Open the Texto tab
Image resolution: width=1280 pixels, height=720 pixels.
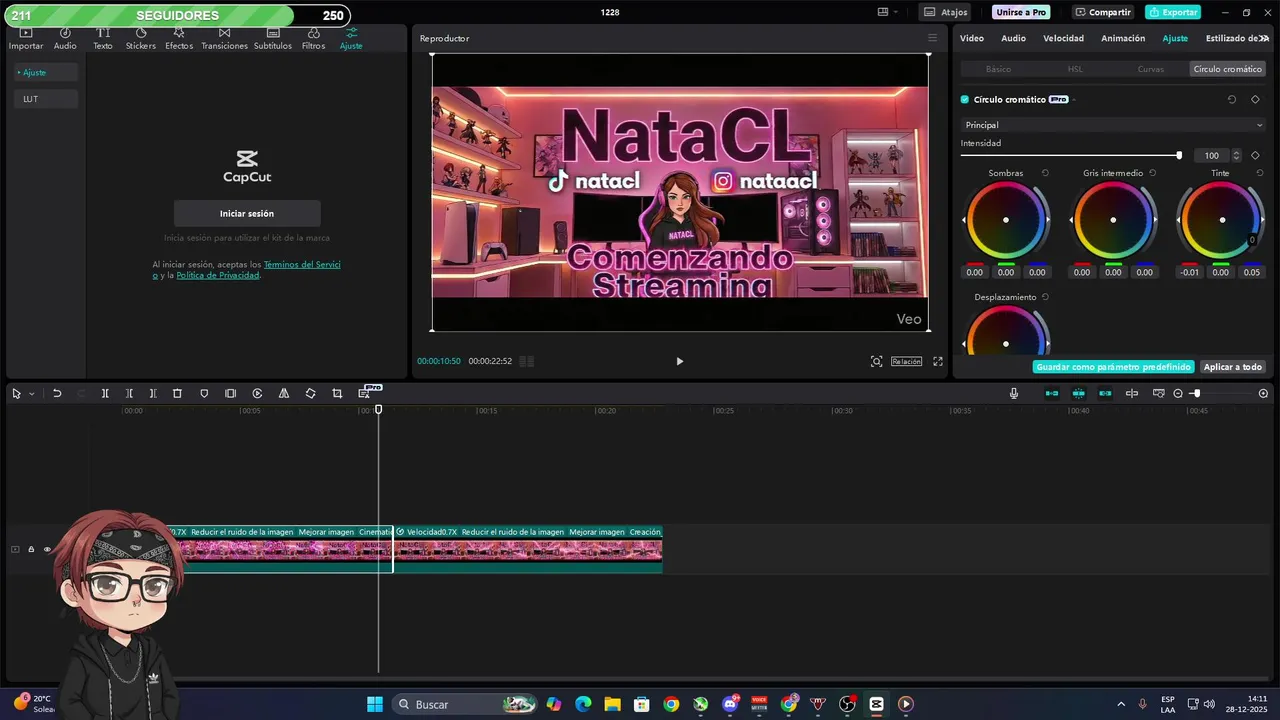[x=103, y=40]
